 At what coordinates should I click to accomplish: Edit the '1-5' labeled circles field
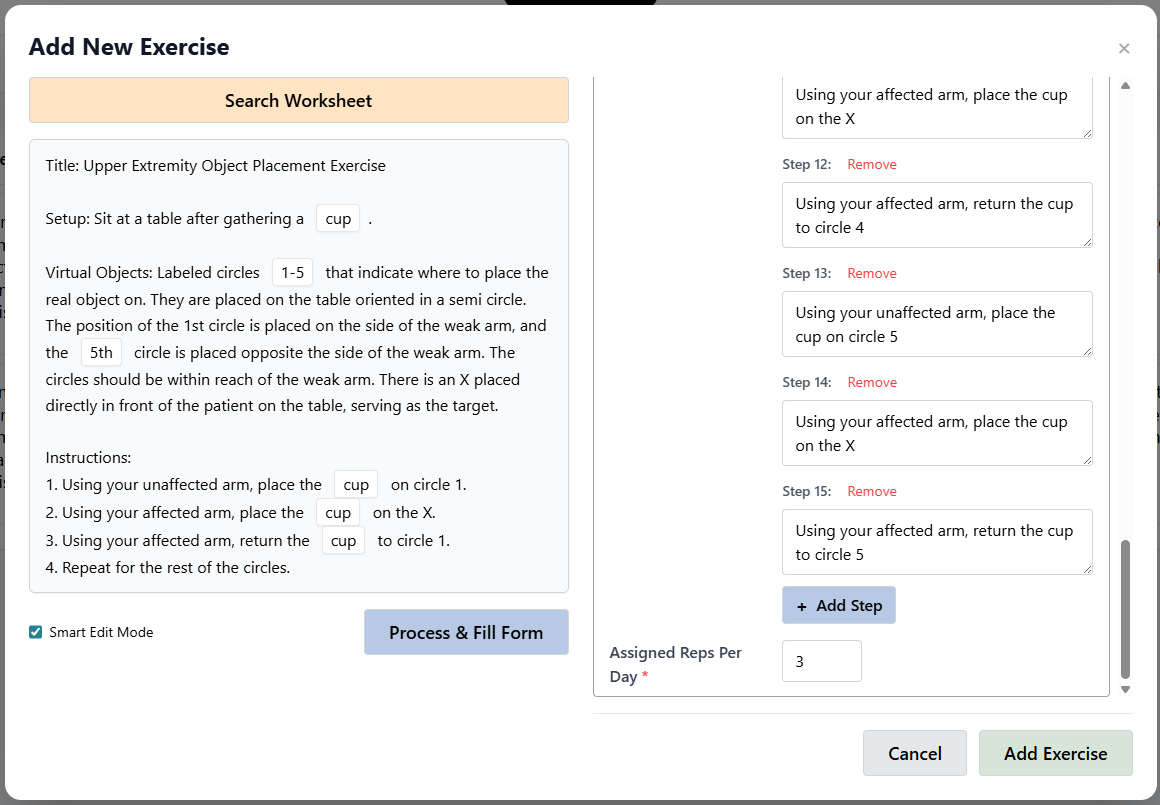tap(293, 273)
